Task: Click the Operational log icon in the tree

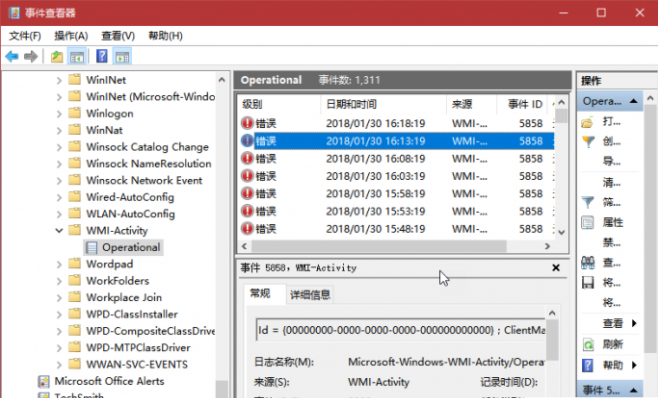Action: 91,248
